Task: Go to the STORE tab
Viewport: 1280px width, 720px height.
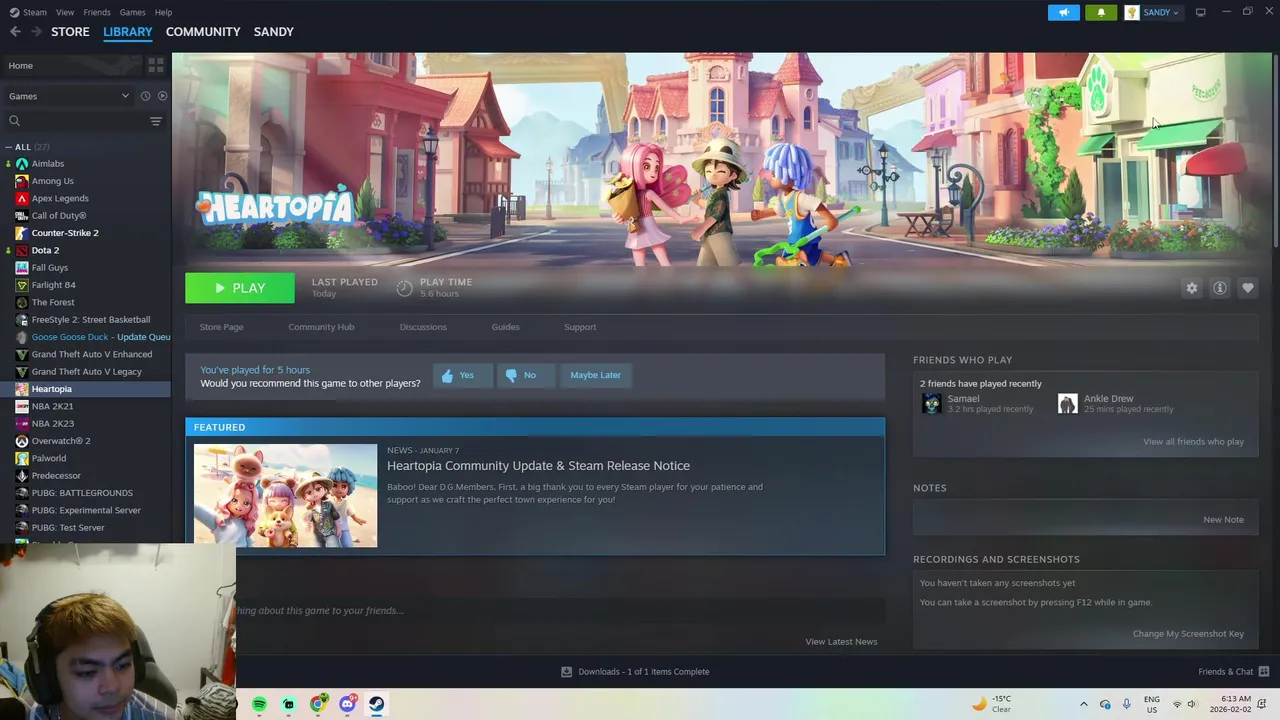Action: pyautogui.click(x=70, y=32)
